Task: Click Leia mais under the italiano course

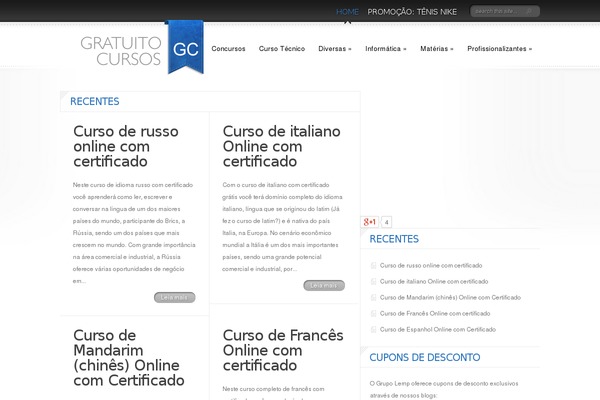Action: point(324,286)
